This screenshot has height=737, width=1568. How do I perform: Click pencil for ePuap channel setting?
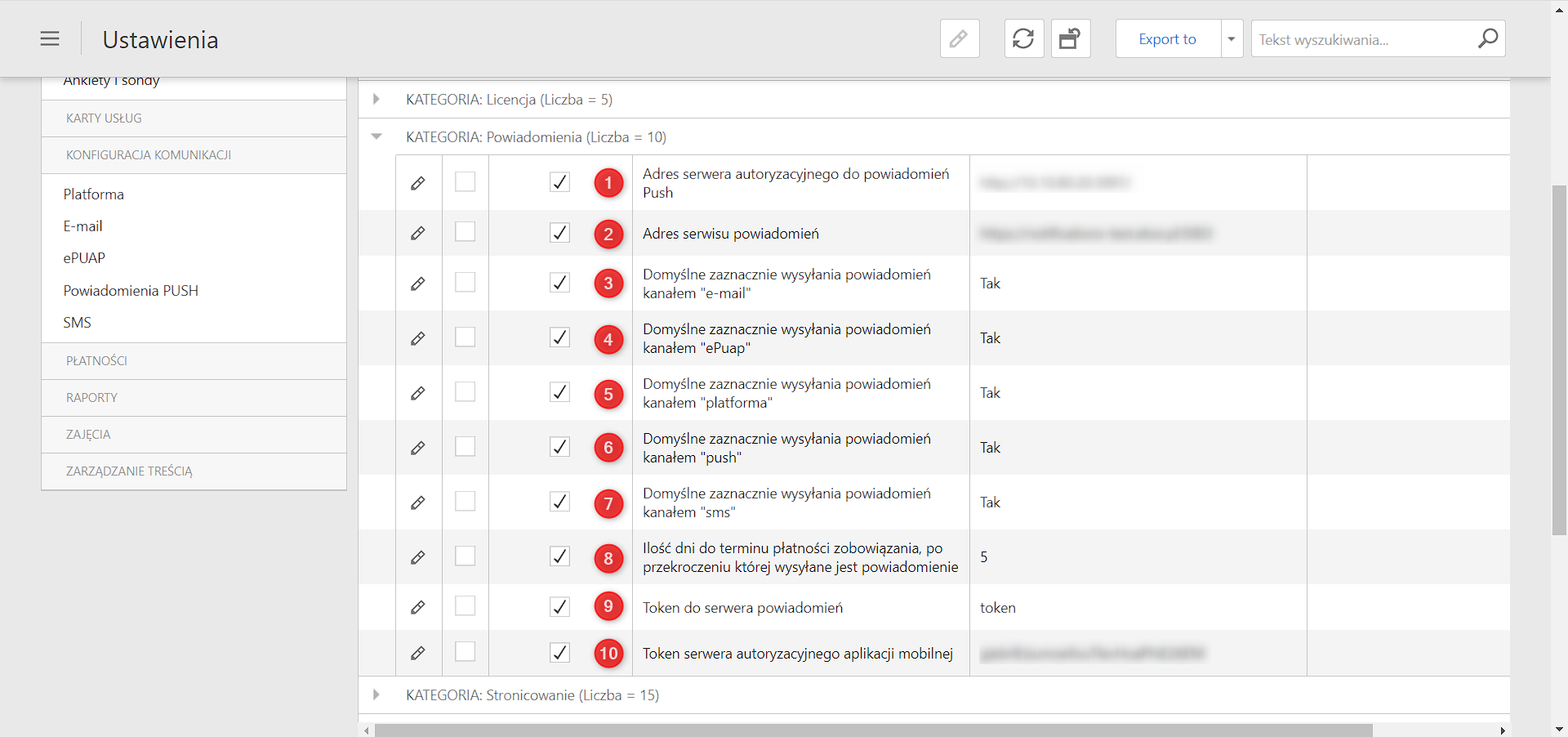(417, 338)
